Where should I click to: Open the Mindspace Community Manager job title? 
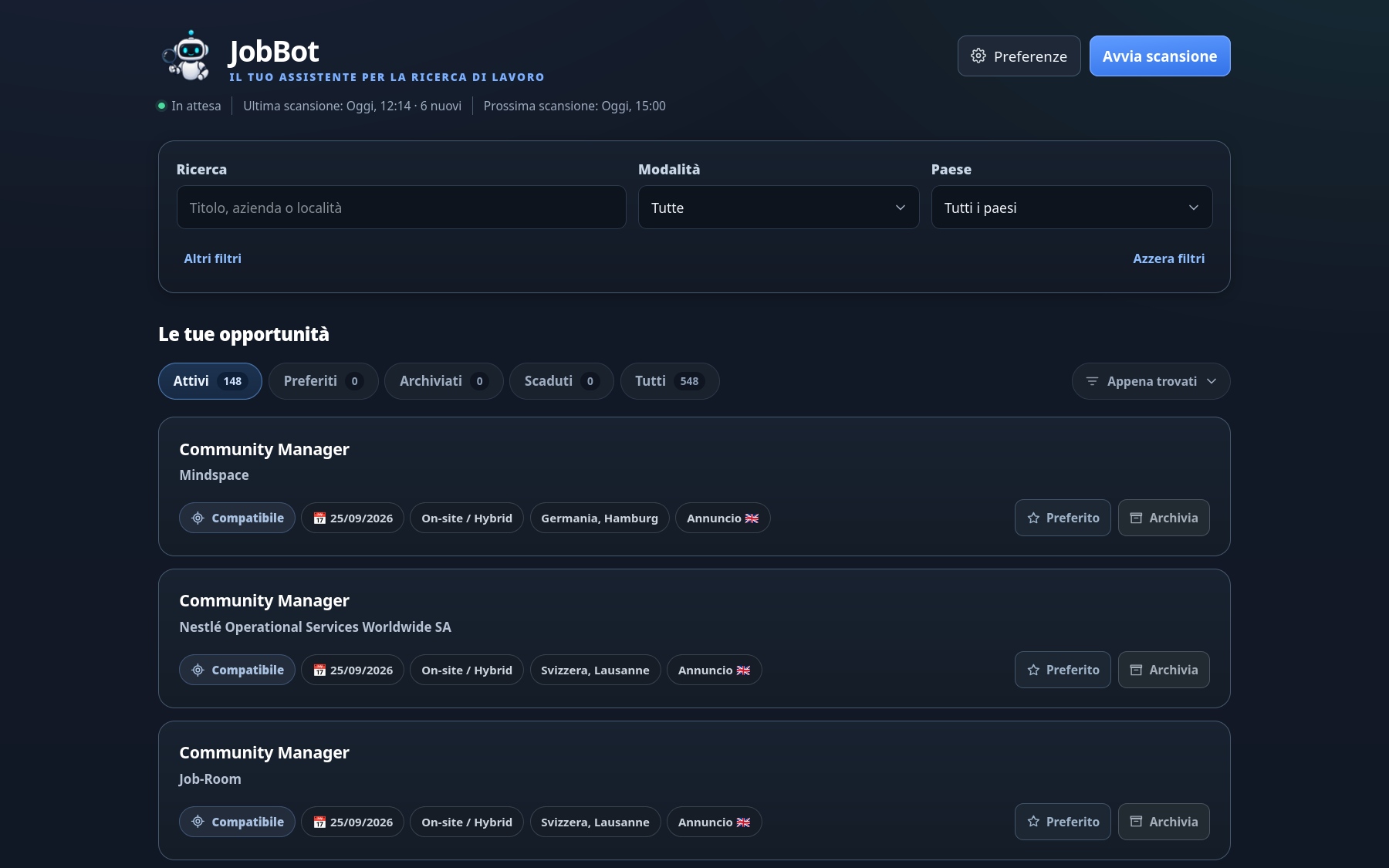tap(264, 449)
